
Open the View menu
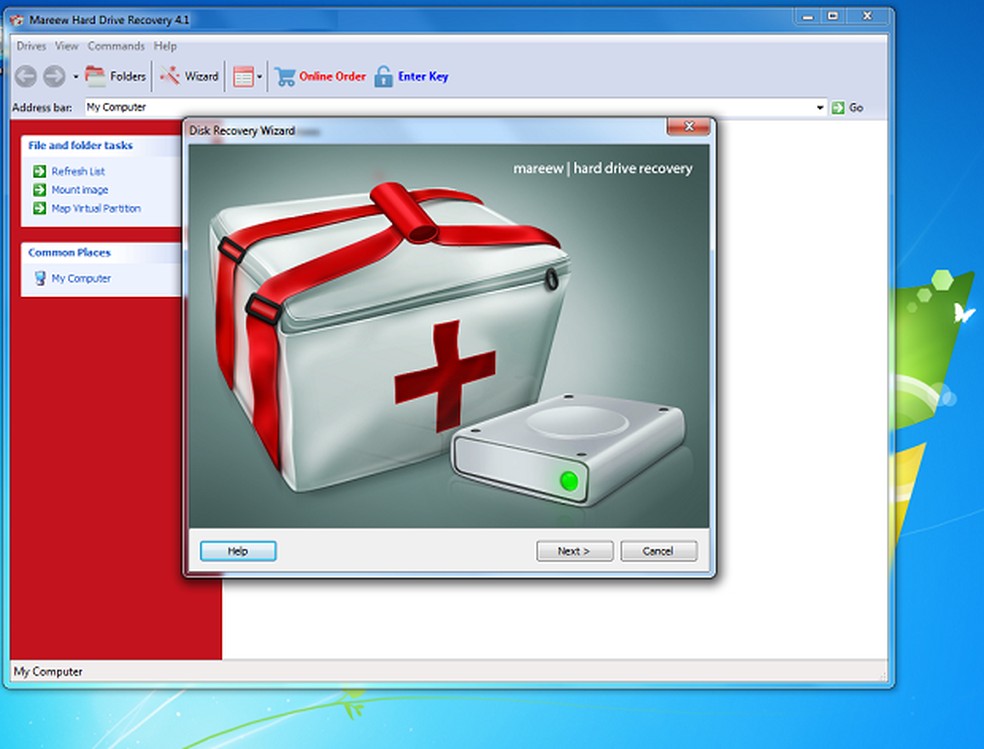(67, 46)
